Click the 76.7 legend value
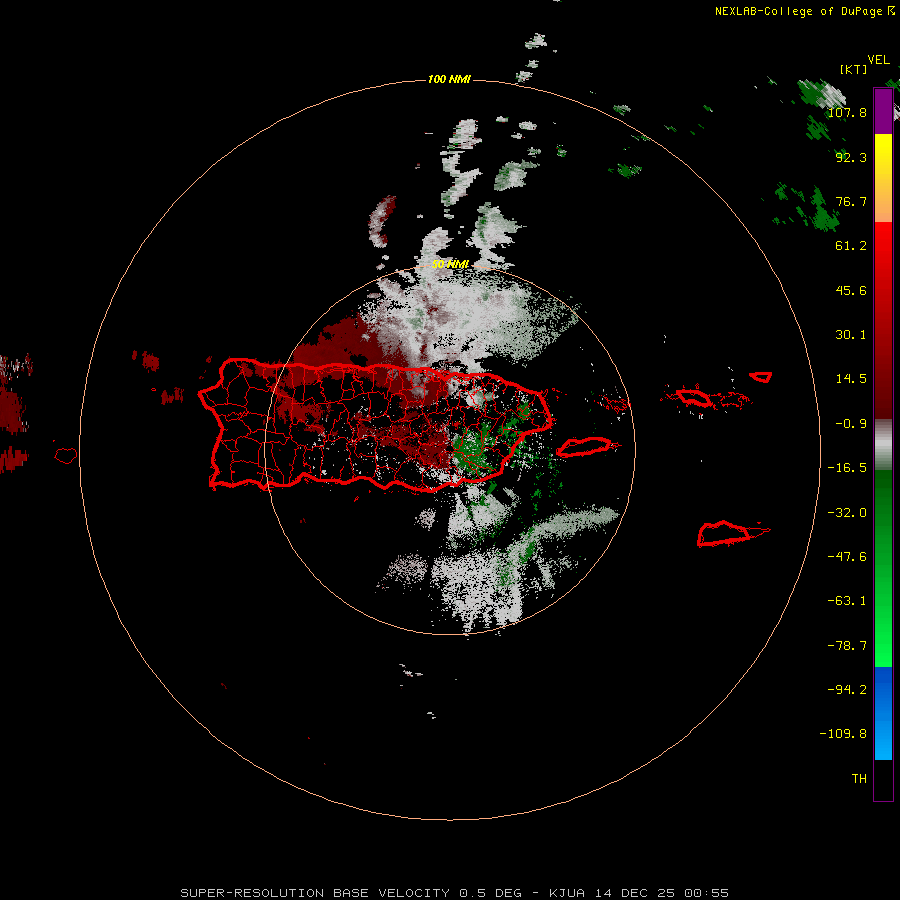Image resolution: width=900 pixels, height=900 pixels. [x=851, y=201]
